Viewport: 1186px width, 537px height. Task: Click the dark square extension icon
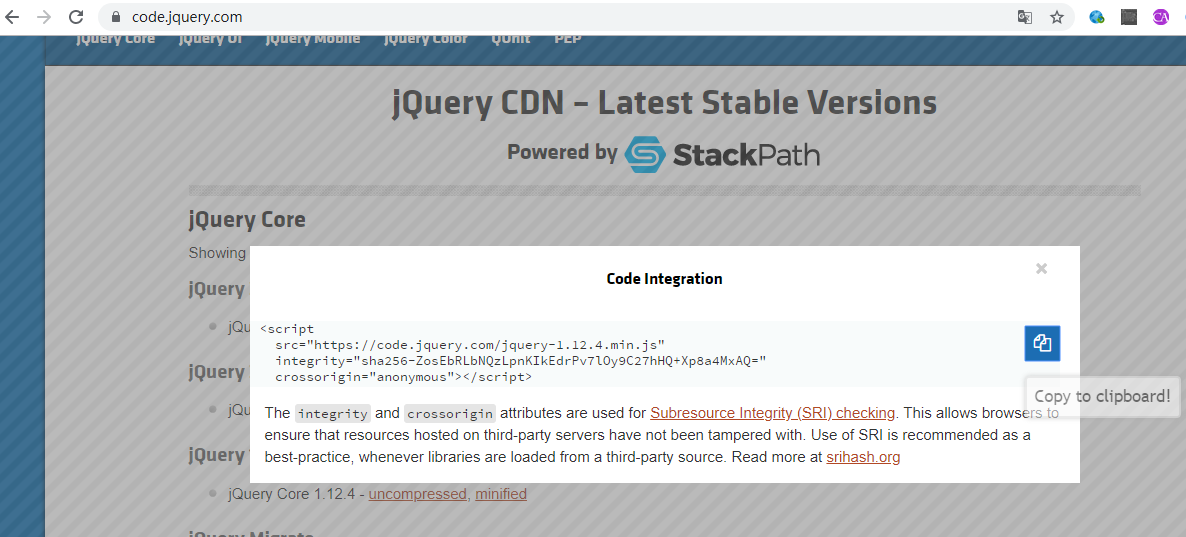click(x=1129, y=17)
